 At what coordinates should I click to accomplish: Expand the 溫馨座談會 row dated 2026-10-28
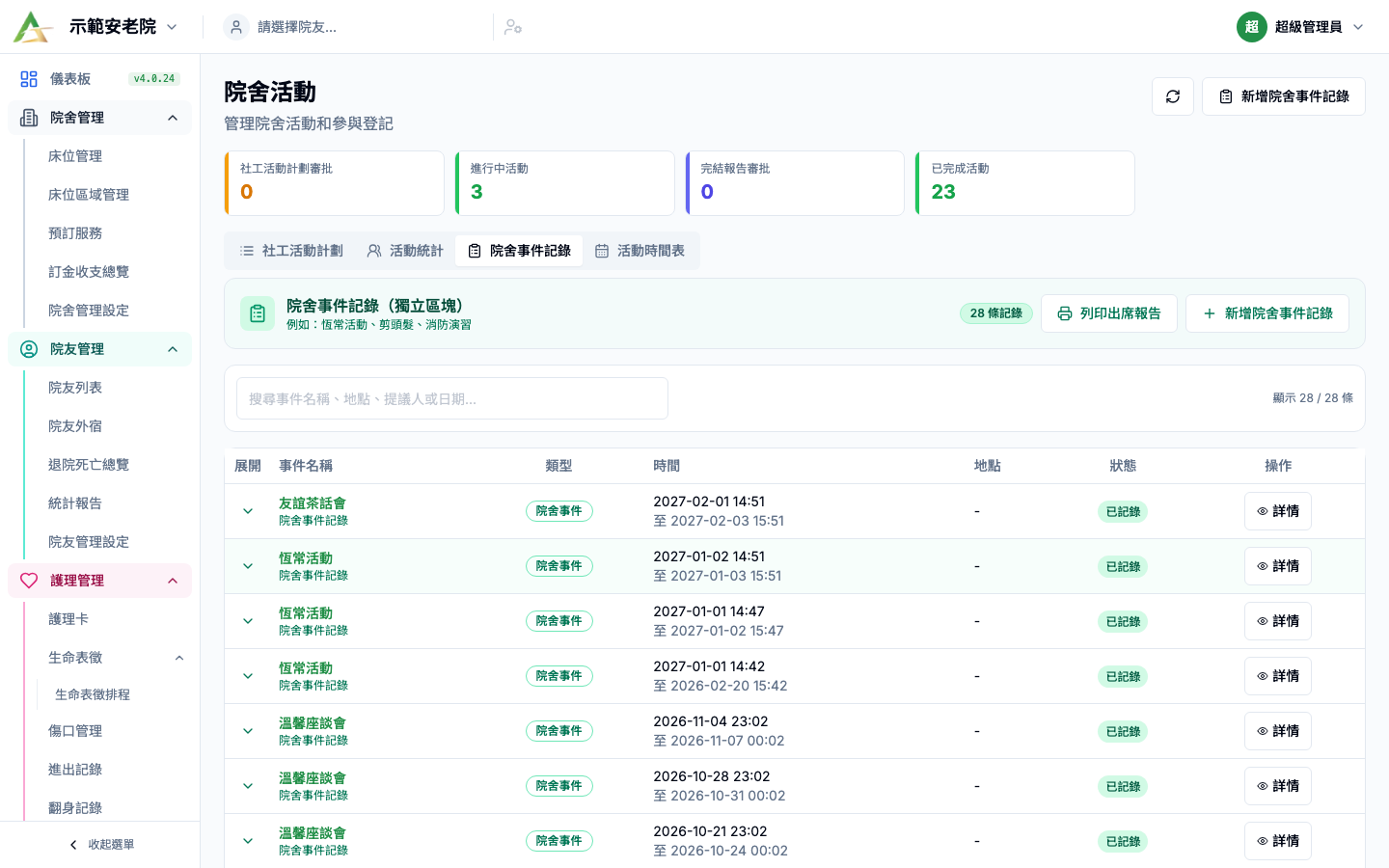[x=248, y=786]
